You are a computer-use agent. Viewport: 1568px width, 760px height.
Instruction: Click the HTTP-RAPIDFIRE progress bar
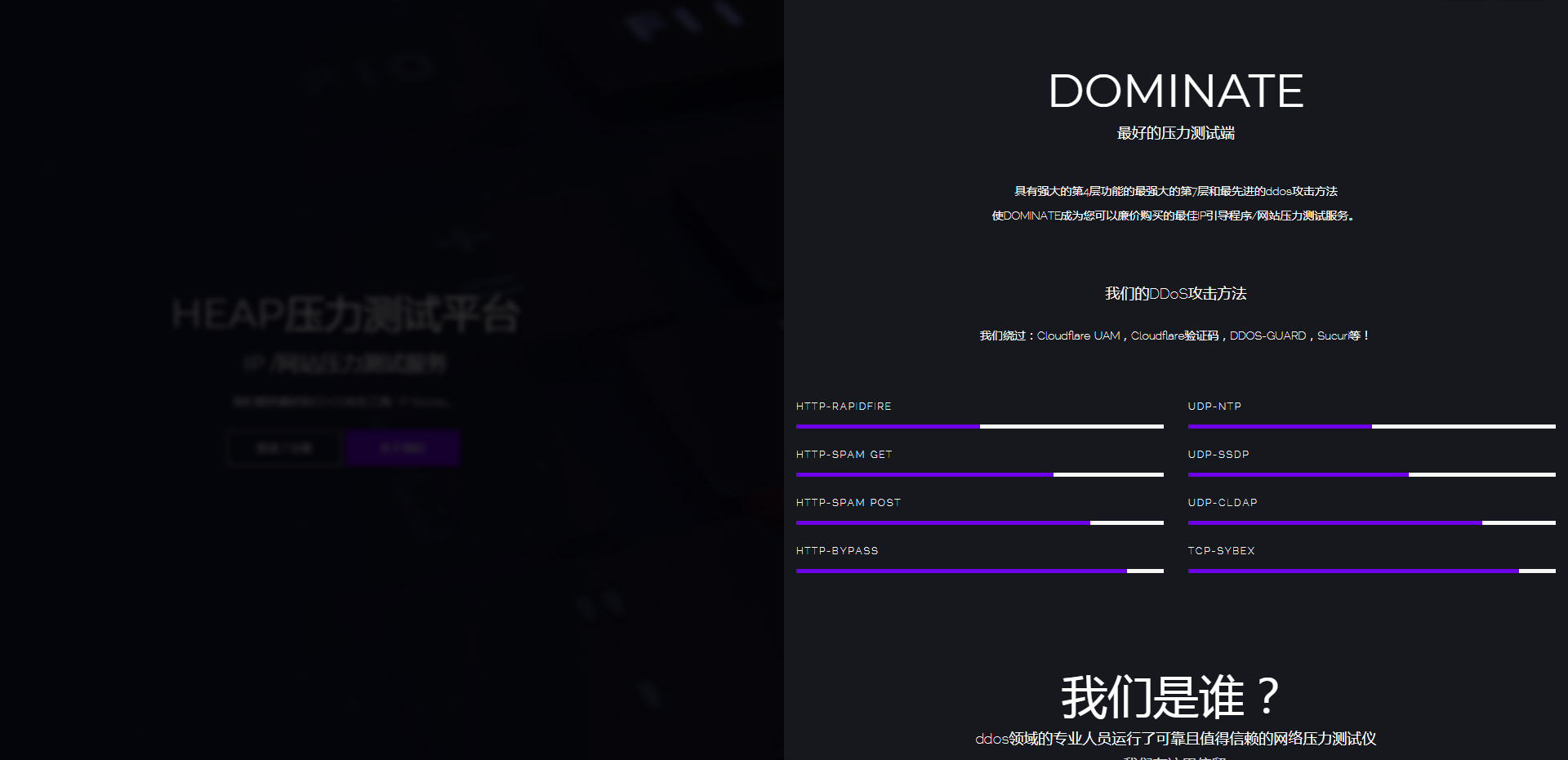(x=980, y=426)
